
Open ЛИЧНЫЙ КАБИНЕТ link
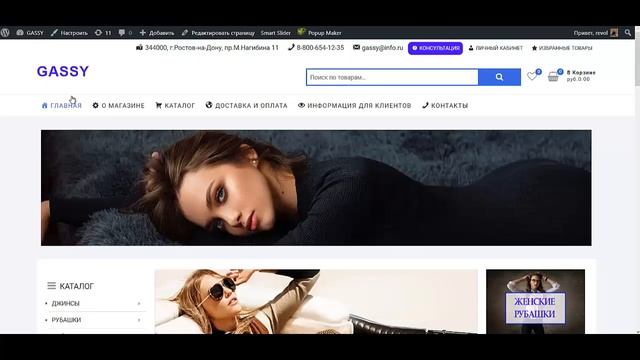[496, 48]
